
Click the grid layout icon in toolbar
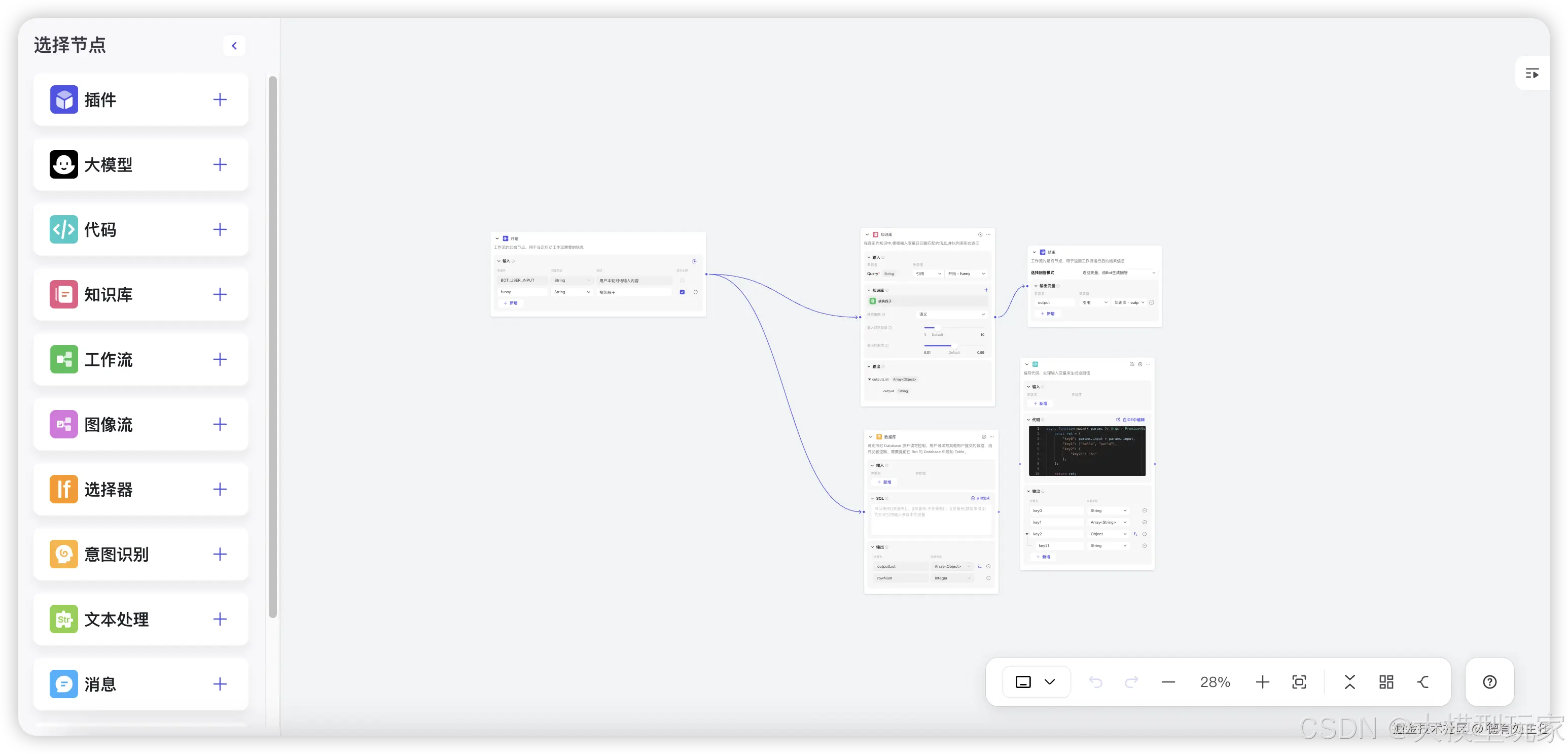point(1386,682)
